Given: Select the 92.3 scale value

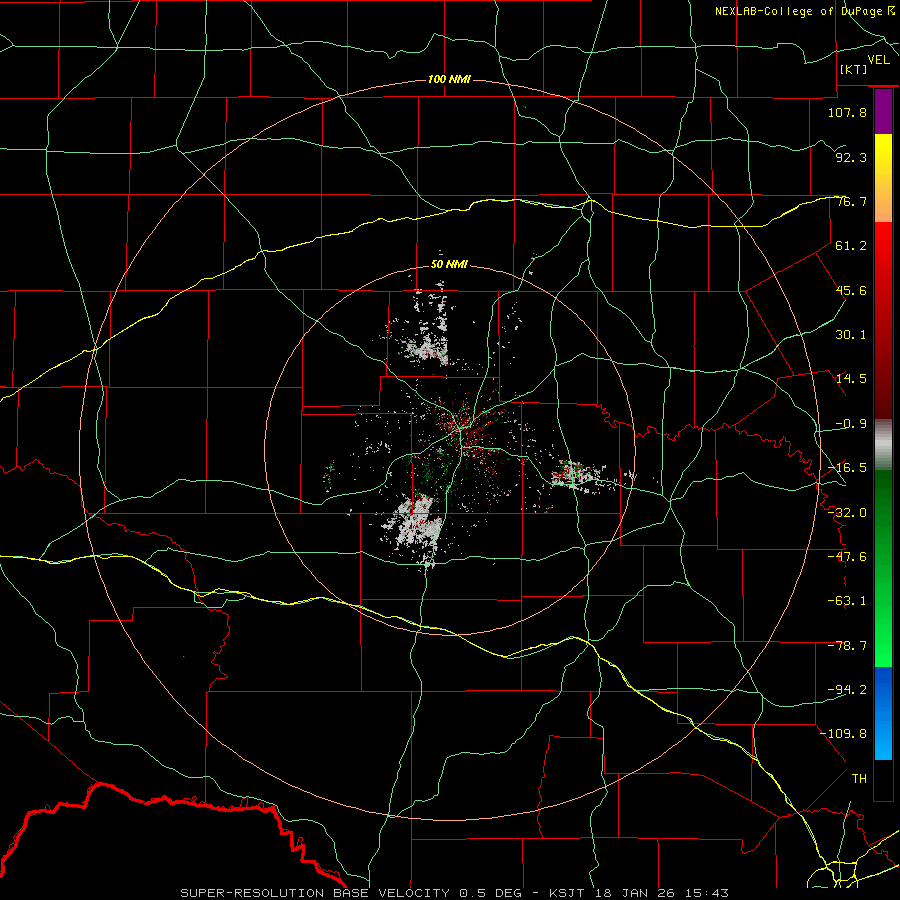Looking at the screenshot, I should pos(851,157).
